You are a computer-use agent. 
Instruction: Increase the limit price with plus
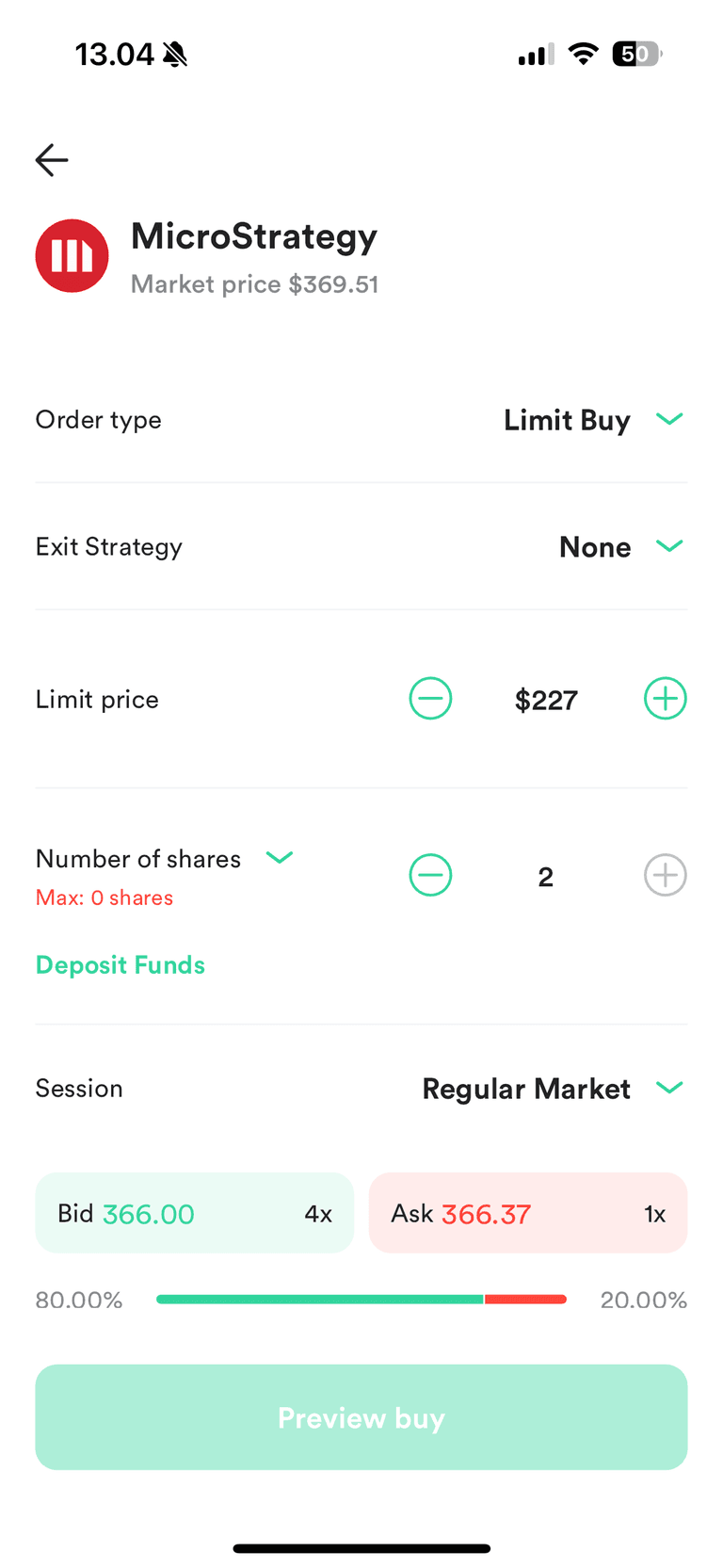(x=665, y=699)
